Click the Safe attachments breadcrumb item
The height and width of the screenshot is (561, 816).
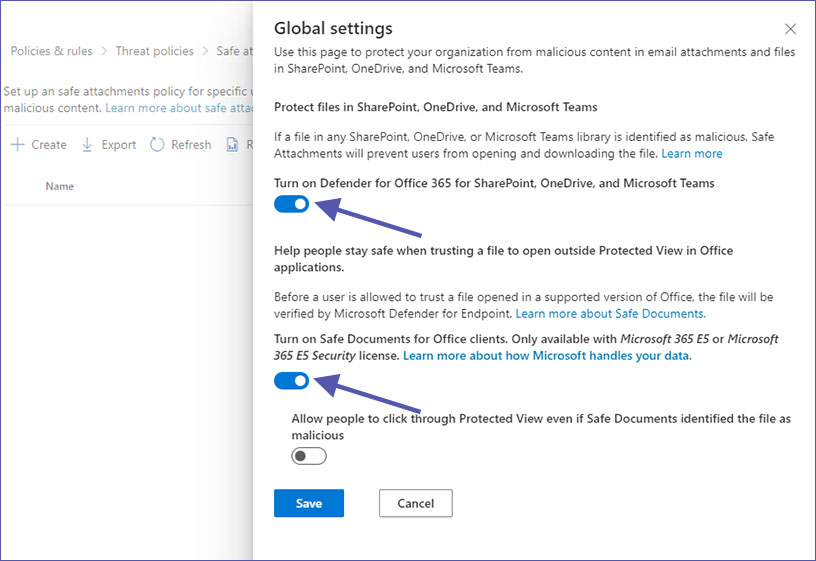point(235,51)
